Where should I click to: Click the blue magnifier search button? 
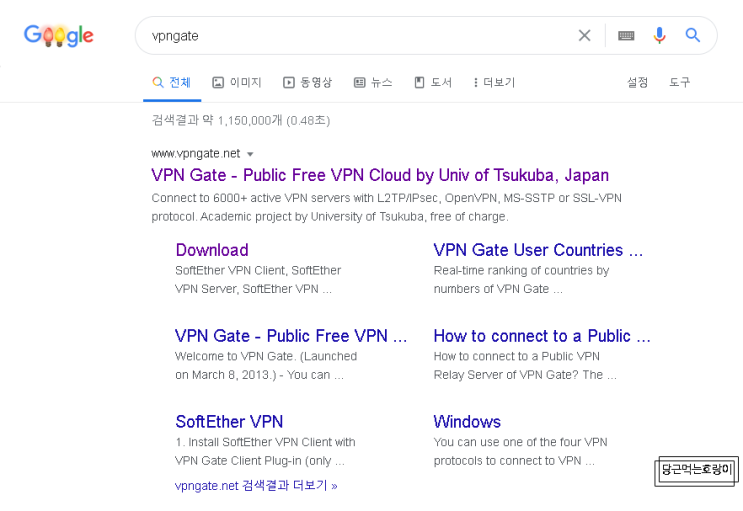[692, 35]
